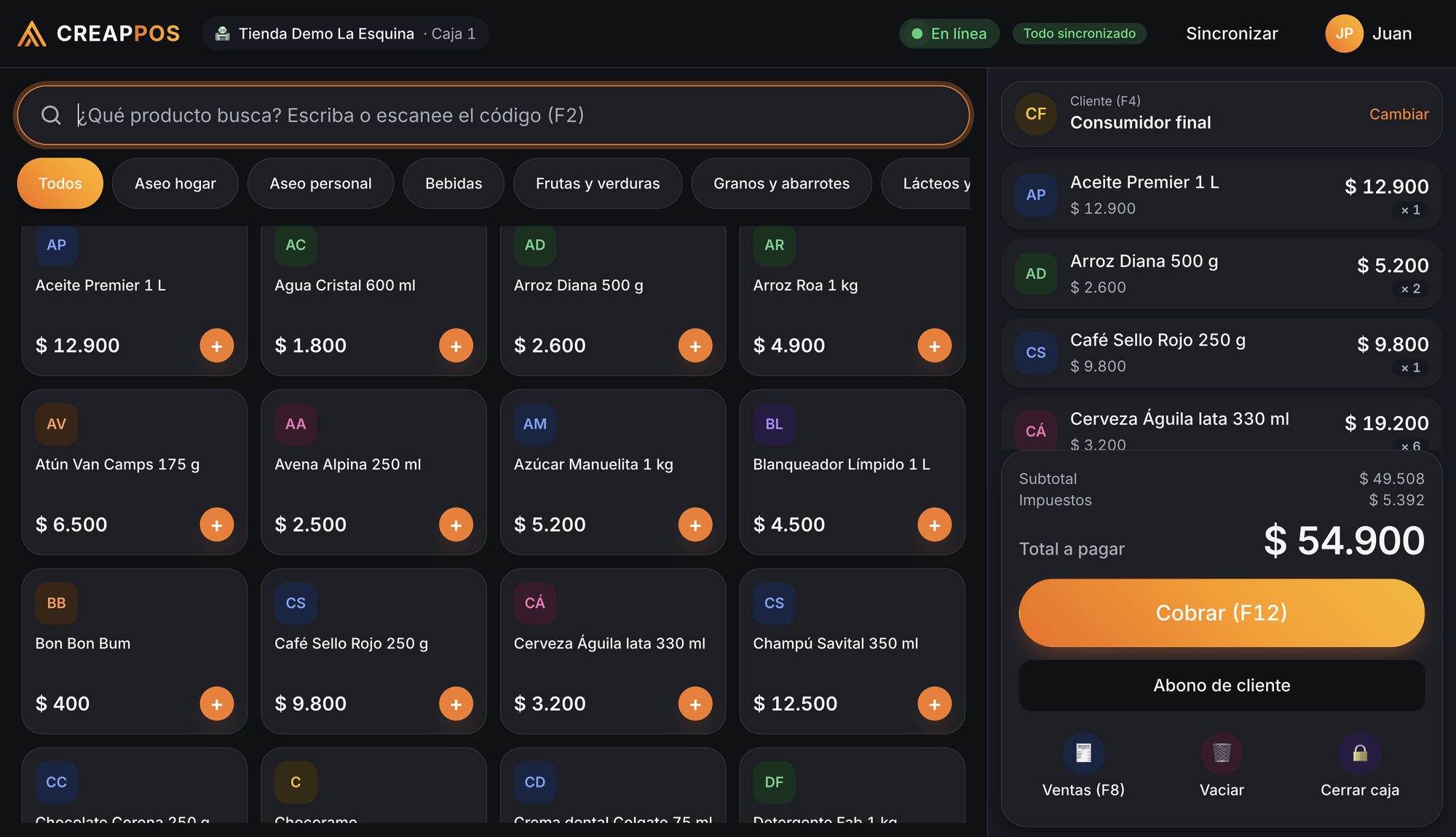Image resolution: width=1456 pixels, height=837 pixels.
Task: Add Atún Van Camps 175 g plus button
Action: (217, 525)
